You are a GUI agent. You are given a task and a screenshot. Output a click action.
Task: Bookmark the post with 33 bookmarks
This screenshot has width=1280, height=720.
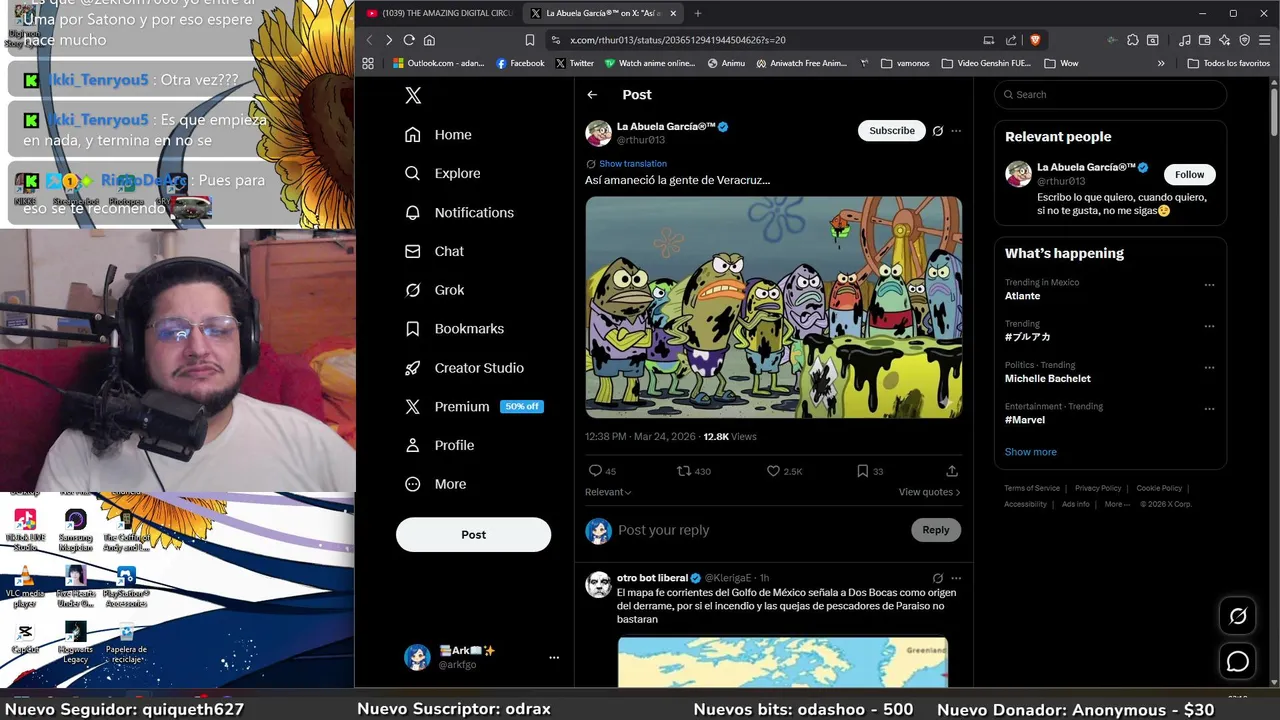[870, 471]
